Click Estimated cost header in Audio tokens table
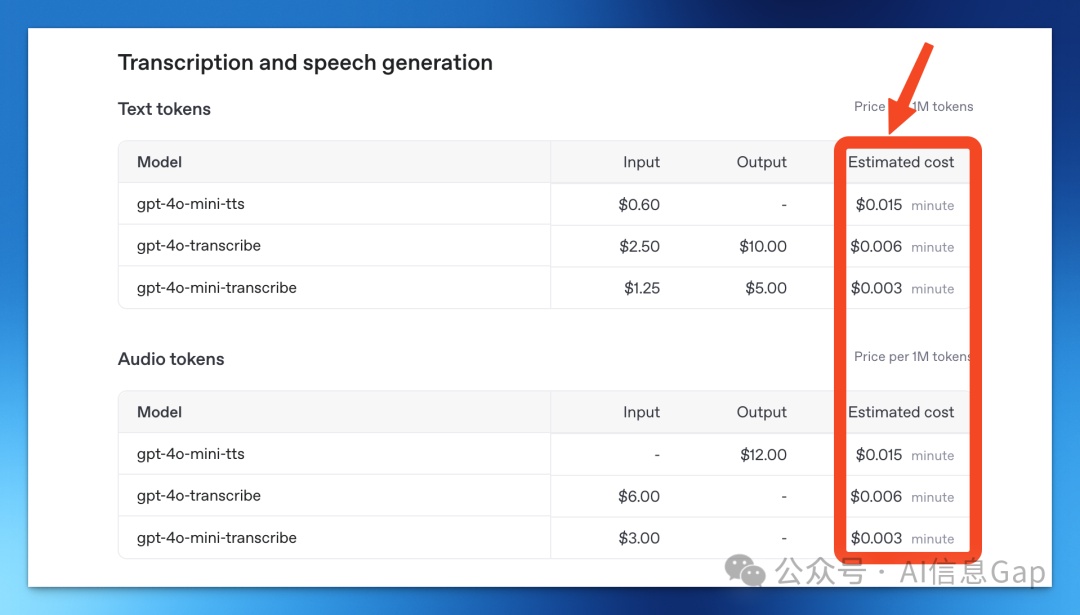 (901, 412)
